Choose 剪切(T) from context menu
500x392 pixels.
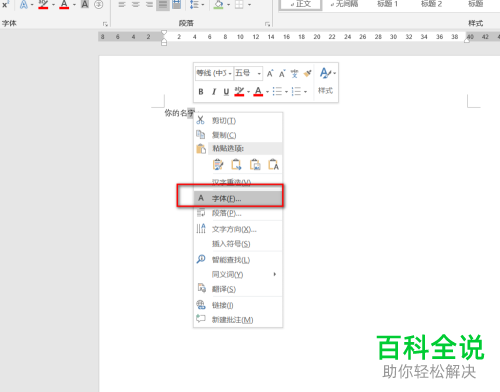(x=238, y=120)
